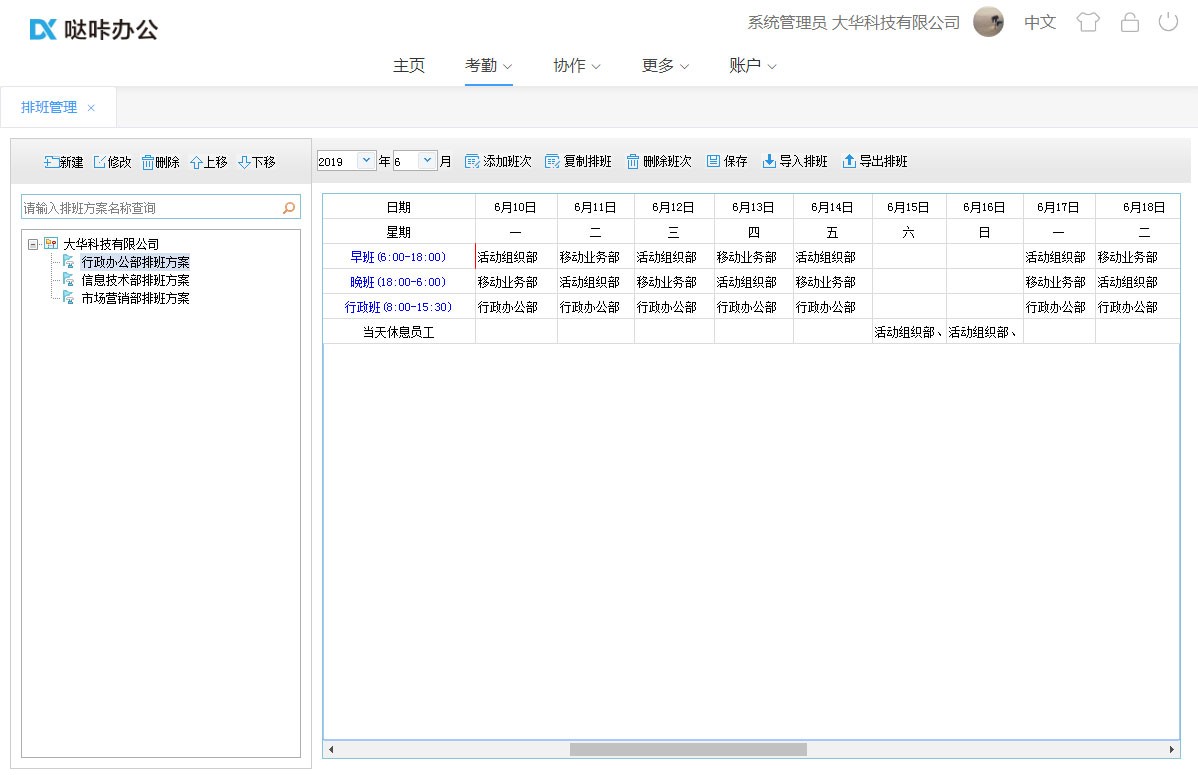Click the horizontal scrollbar right arrow

1172,749
